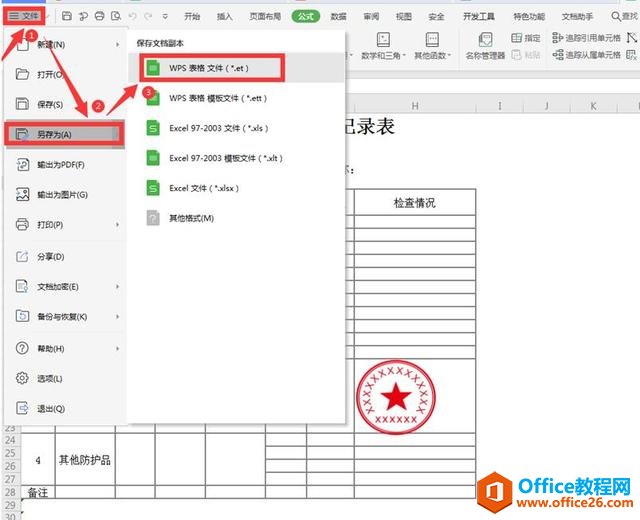Open the 安全 ribbon tab

click(436, 16)
